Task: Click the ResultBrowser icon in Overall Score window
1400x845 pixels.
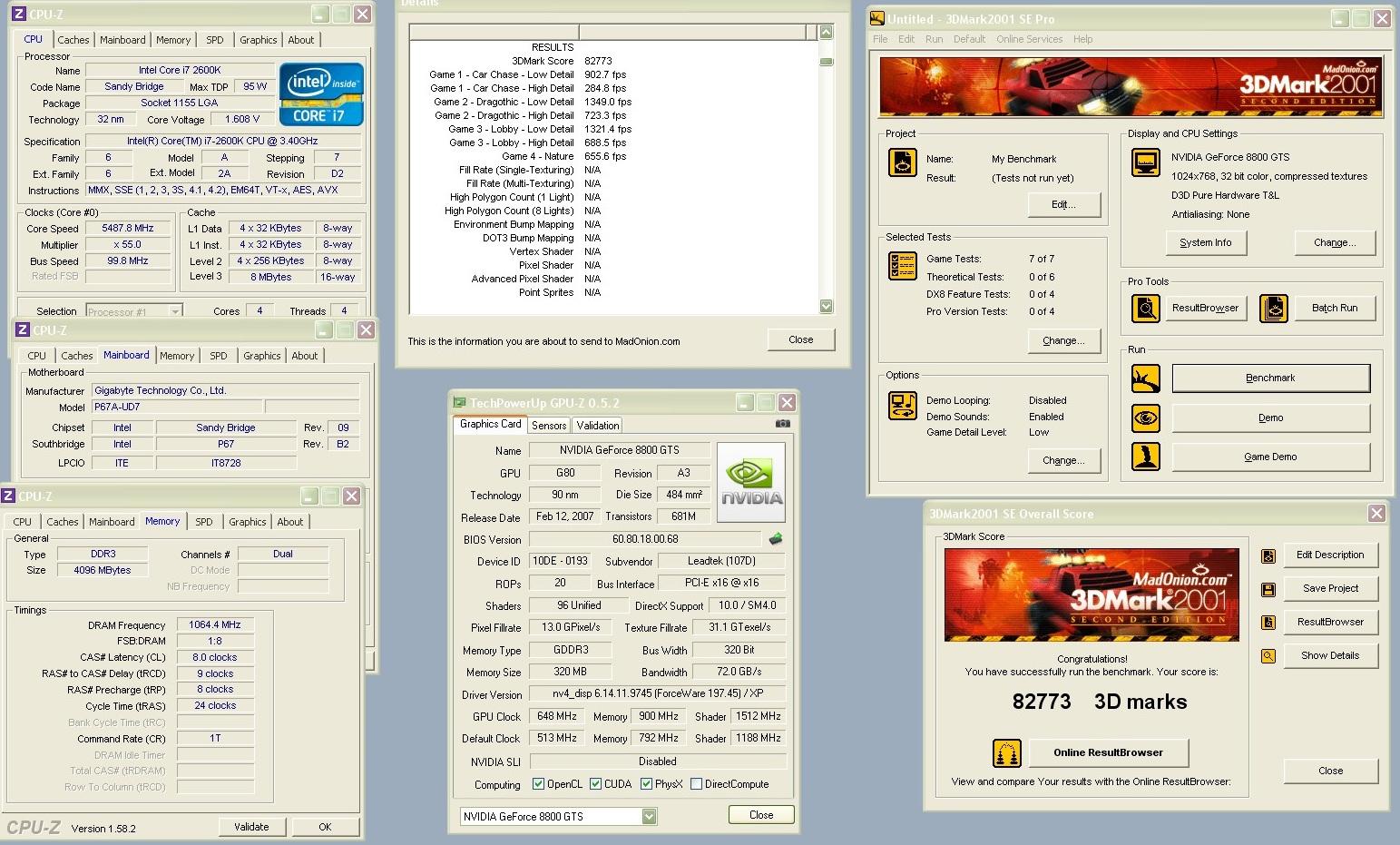Action: point(1268,623)
